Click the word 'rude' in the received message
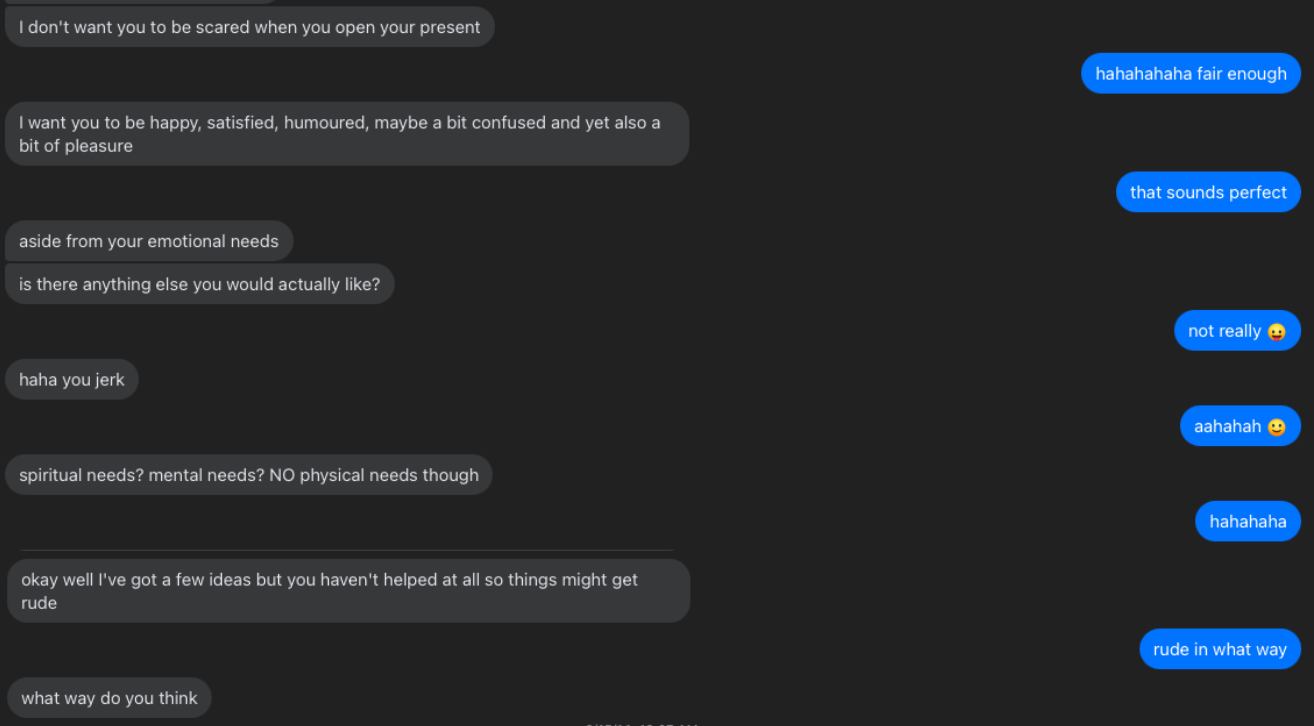The image size is (1314, 726). tap(39, 603)
